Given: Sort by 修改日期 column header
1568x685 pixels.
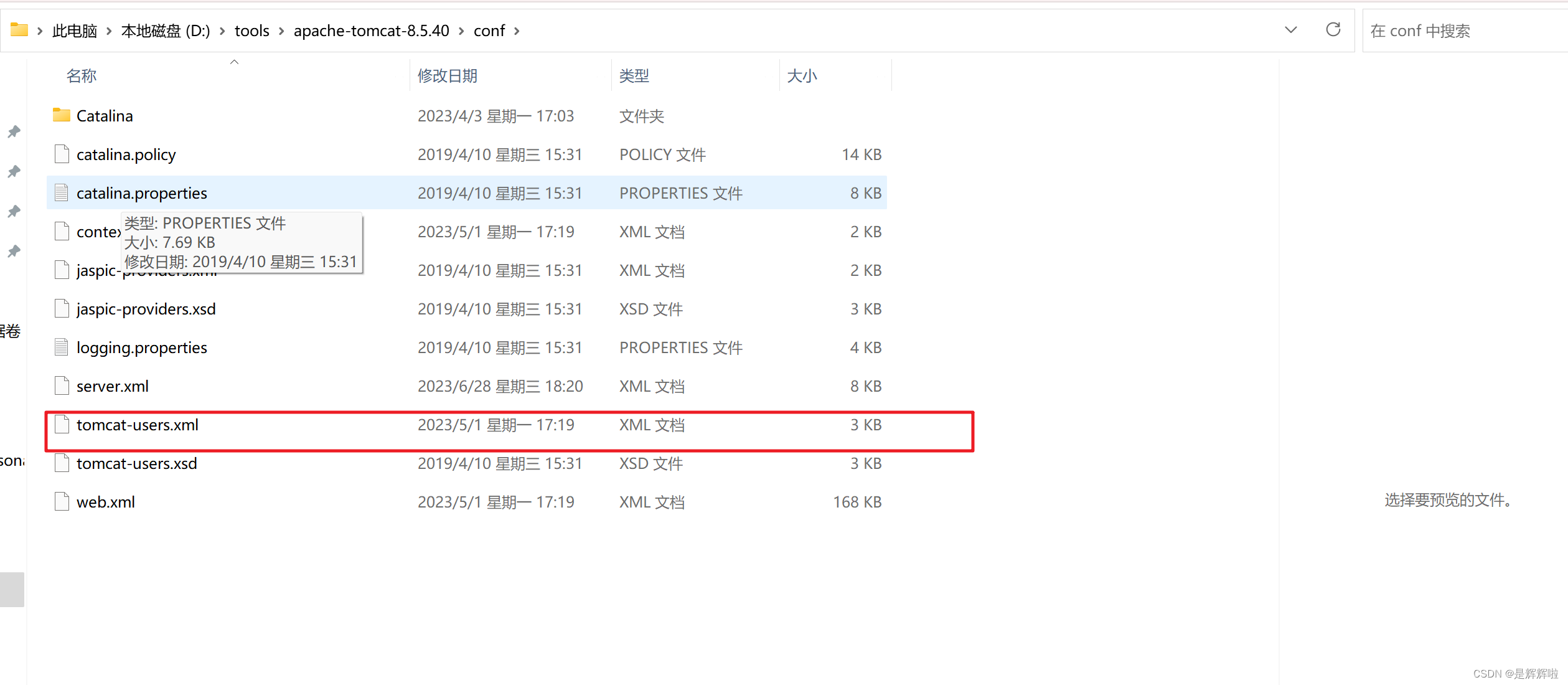Looking at the screenshot, I should coord(447,76).
